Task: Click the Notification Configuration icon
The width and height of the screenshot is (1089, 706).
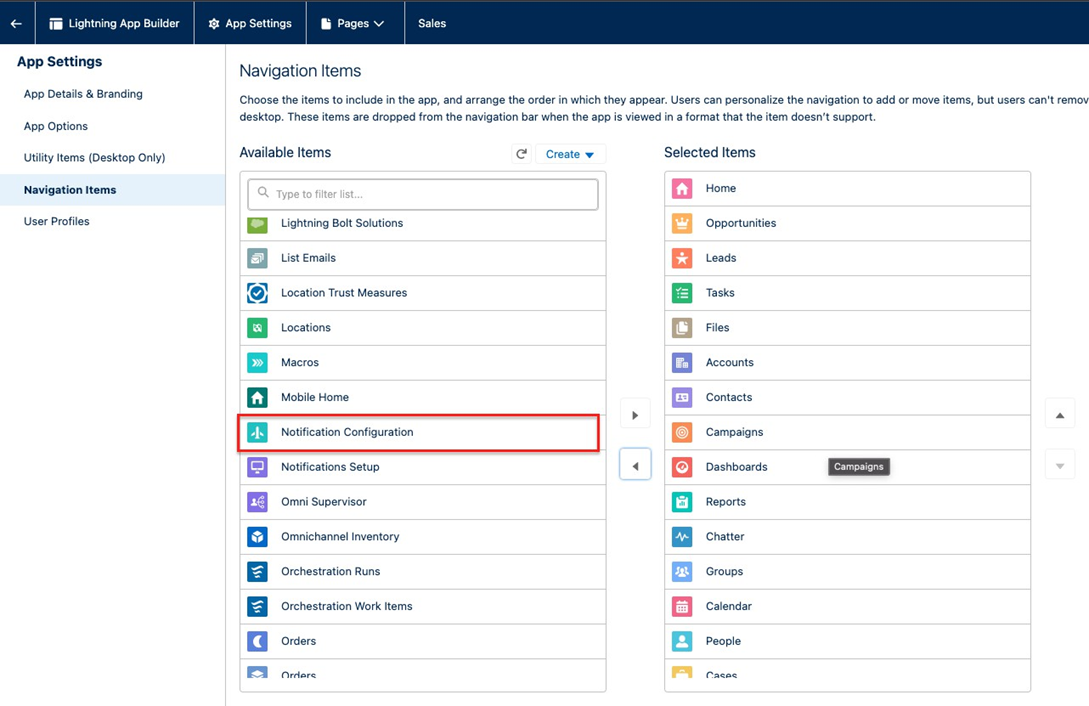Action: (258, 432)
